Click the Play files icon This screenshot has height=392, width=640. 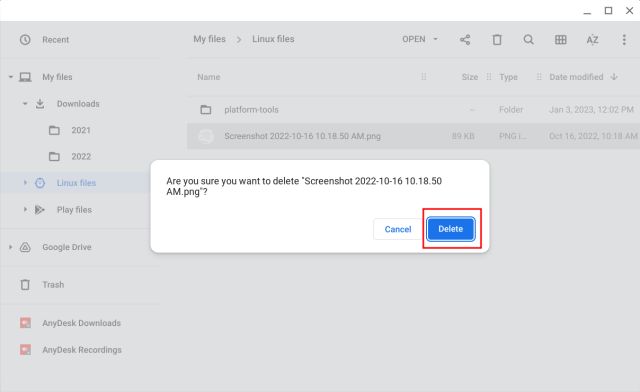tap(40, 209)
